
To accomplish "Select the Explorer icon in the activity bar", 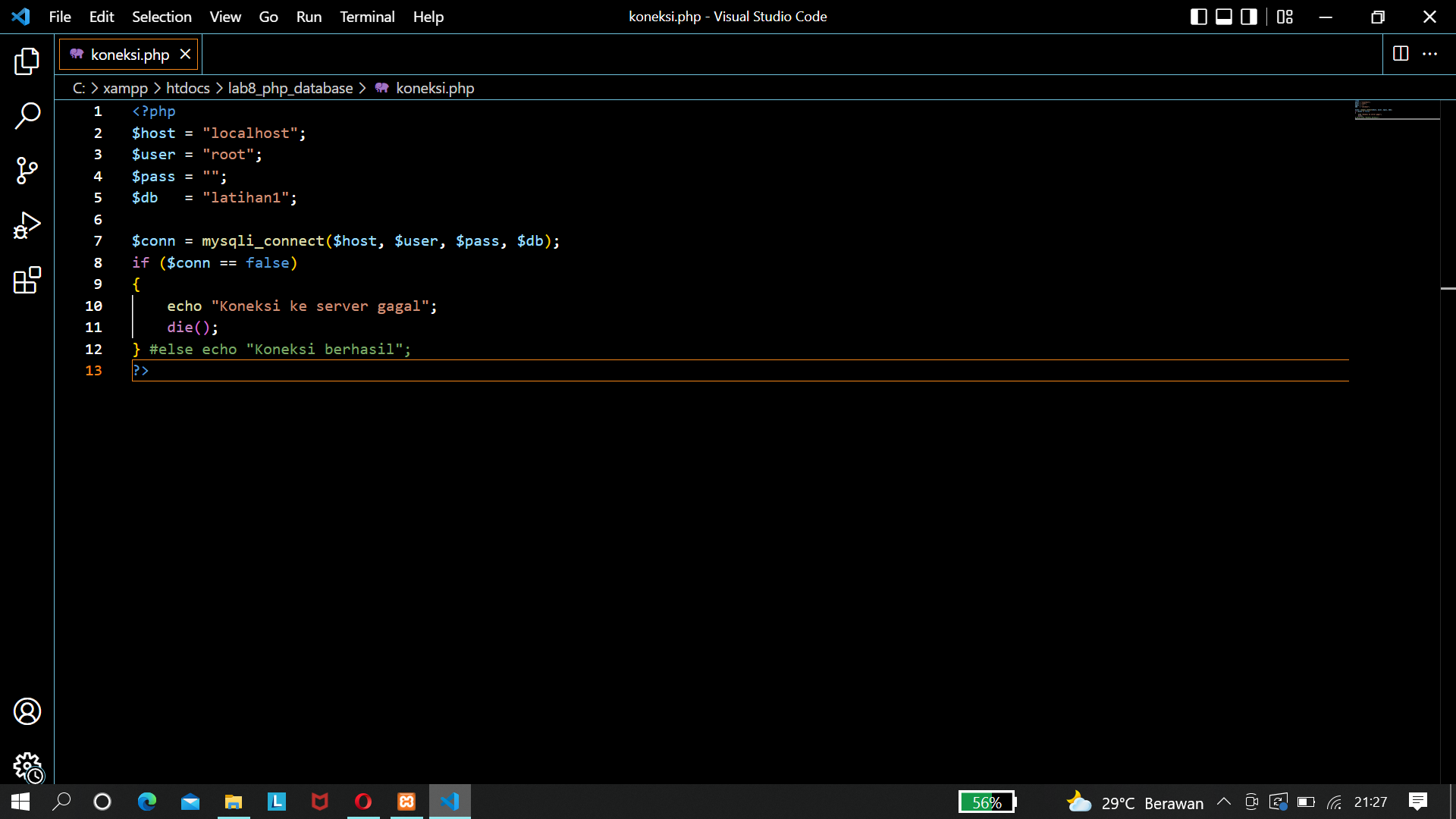I will (27, 61).
